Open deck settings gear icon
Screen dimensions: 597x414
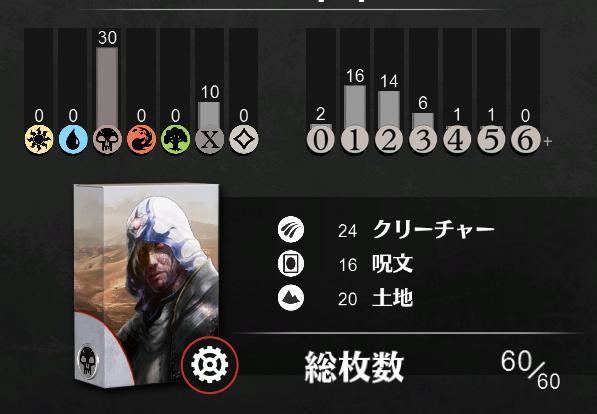[x=210, y=364]
